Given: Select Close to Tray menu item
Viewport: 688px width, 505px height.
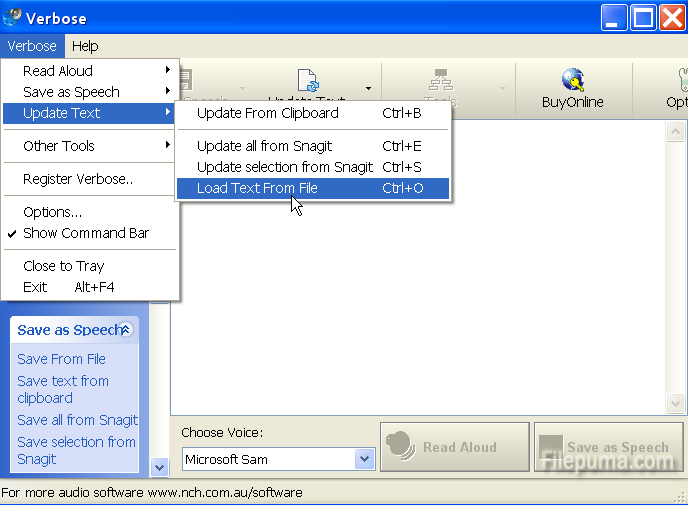Looking at the screenshot, I should click(x=90, y=266).
